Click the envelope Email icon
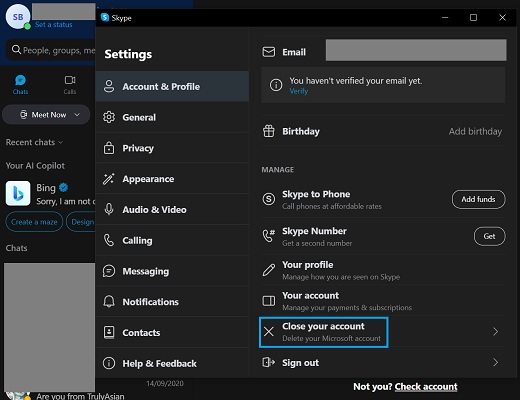The height and width of the screenshot is (400, 520). (x=269, y=52)
